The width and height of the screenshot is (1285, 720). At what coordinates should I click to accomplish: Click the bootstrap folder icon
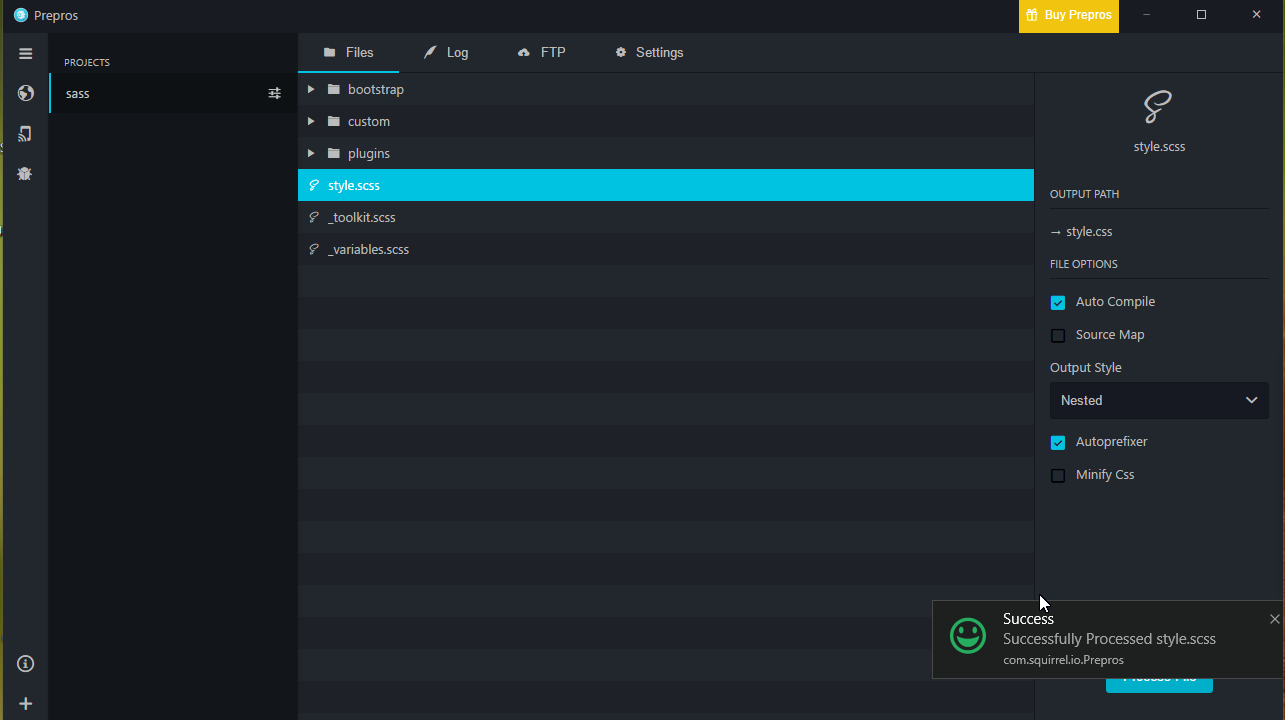(334, 89)
